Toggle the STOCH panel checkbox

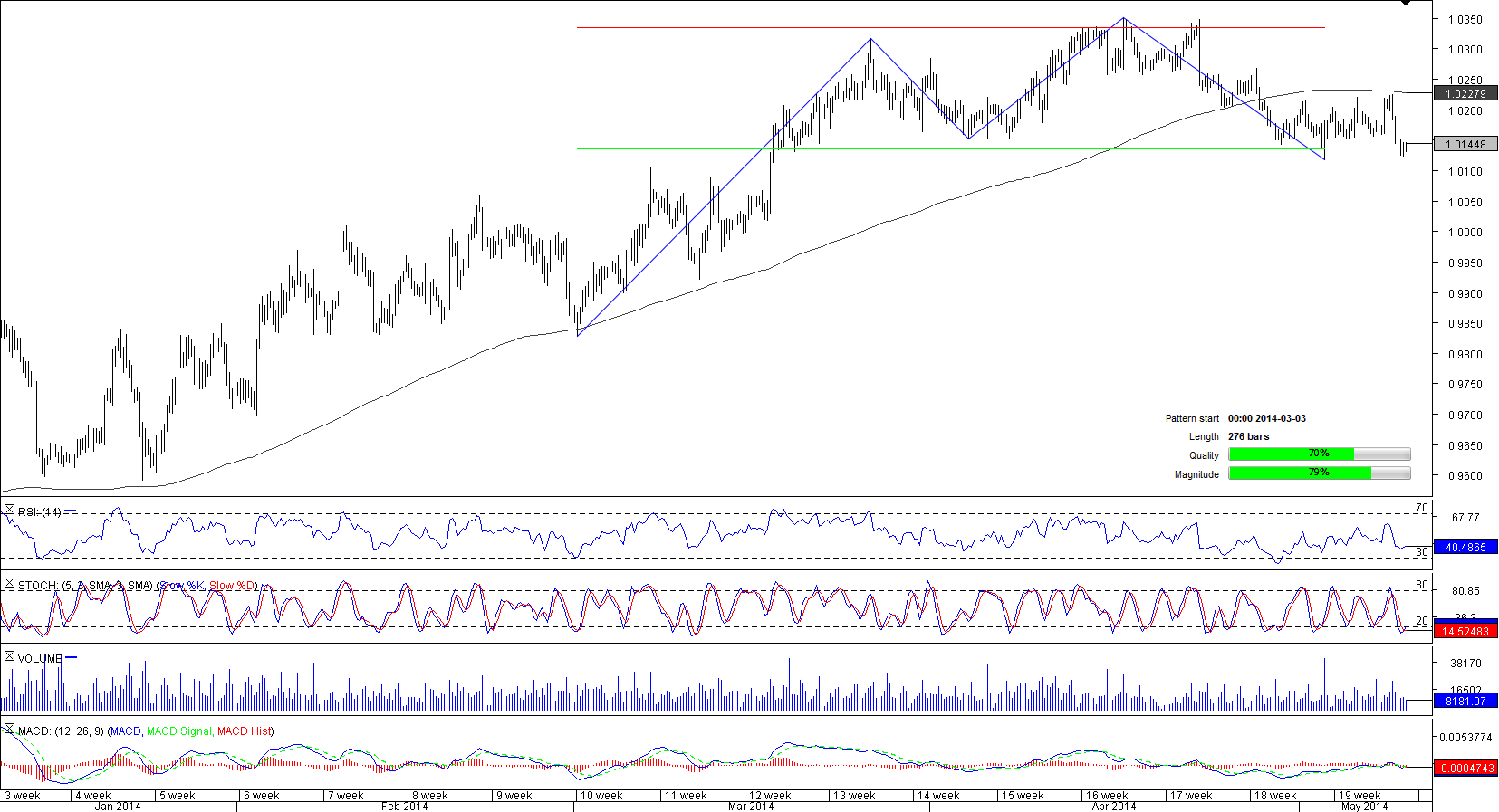(9, 584)
